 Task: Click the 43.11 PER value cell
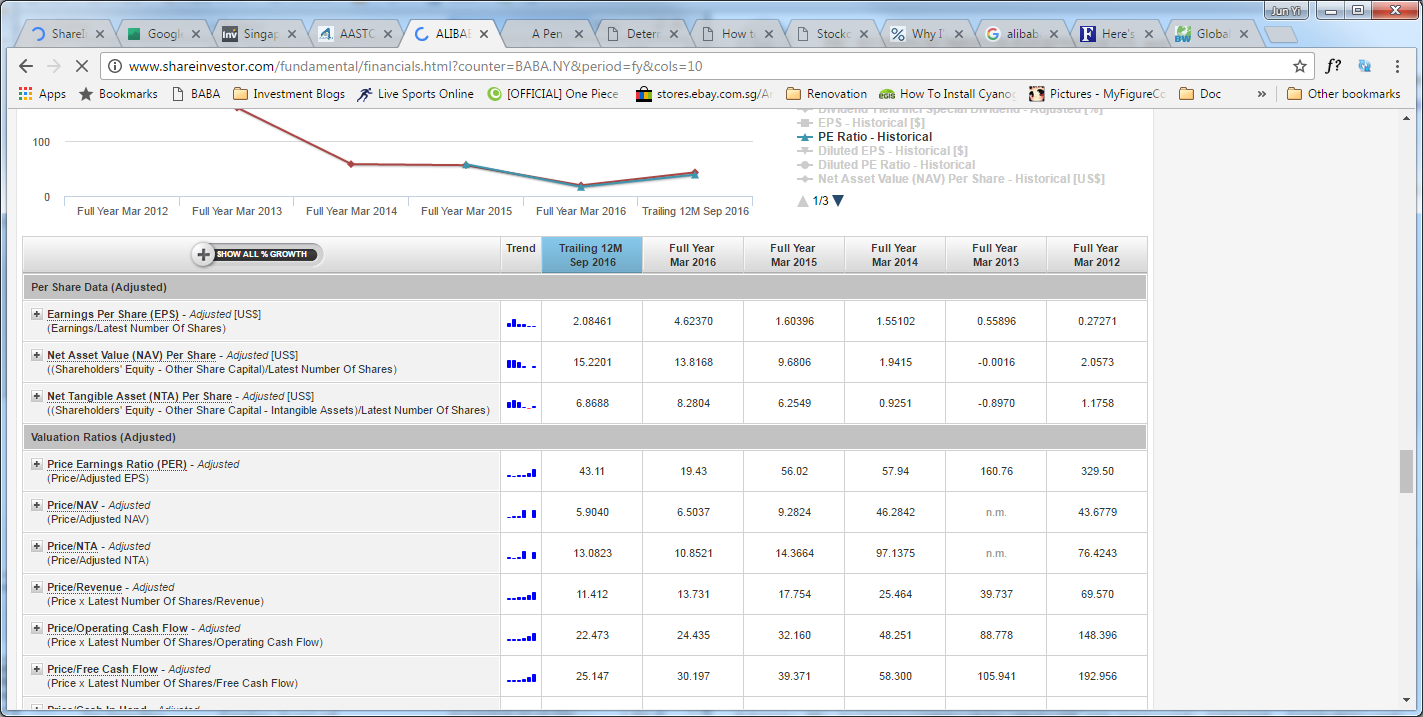pyautogui.click(x=591, y=471)
